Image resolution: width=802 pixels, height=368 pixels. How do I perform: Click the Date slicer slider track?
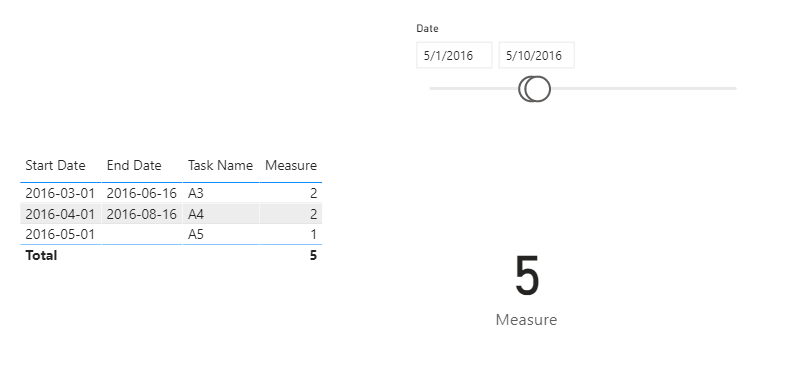(x=583, y=89)
